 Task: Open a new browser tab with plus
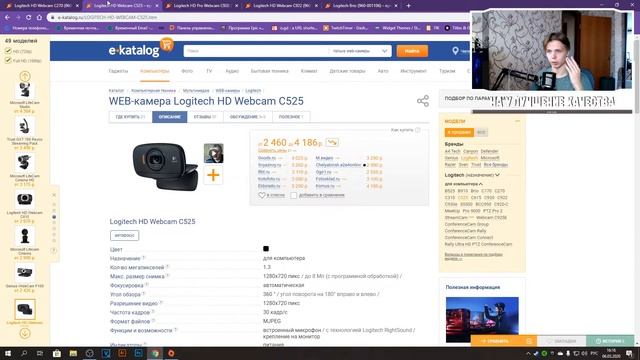408,6
